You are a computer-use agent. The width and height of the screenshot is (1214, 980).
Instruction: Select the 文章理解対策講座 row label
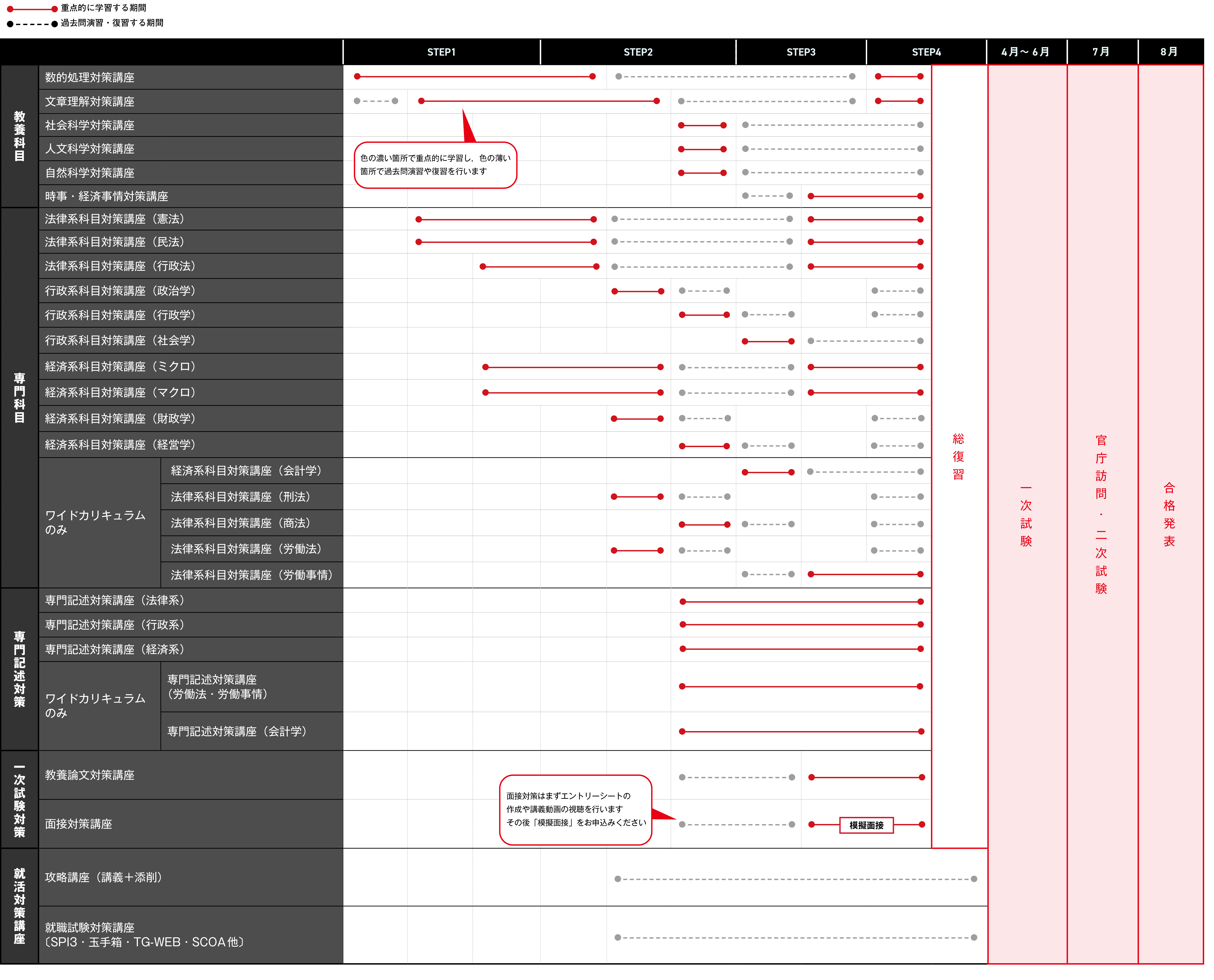coord(90,102)
